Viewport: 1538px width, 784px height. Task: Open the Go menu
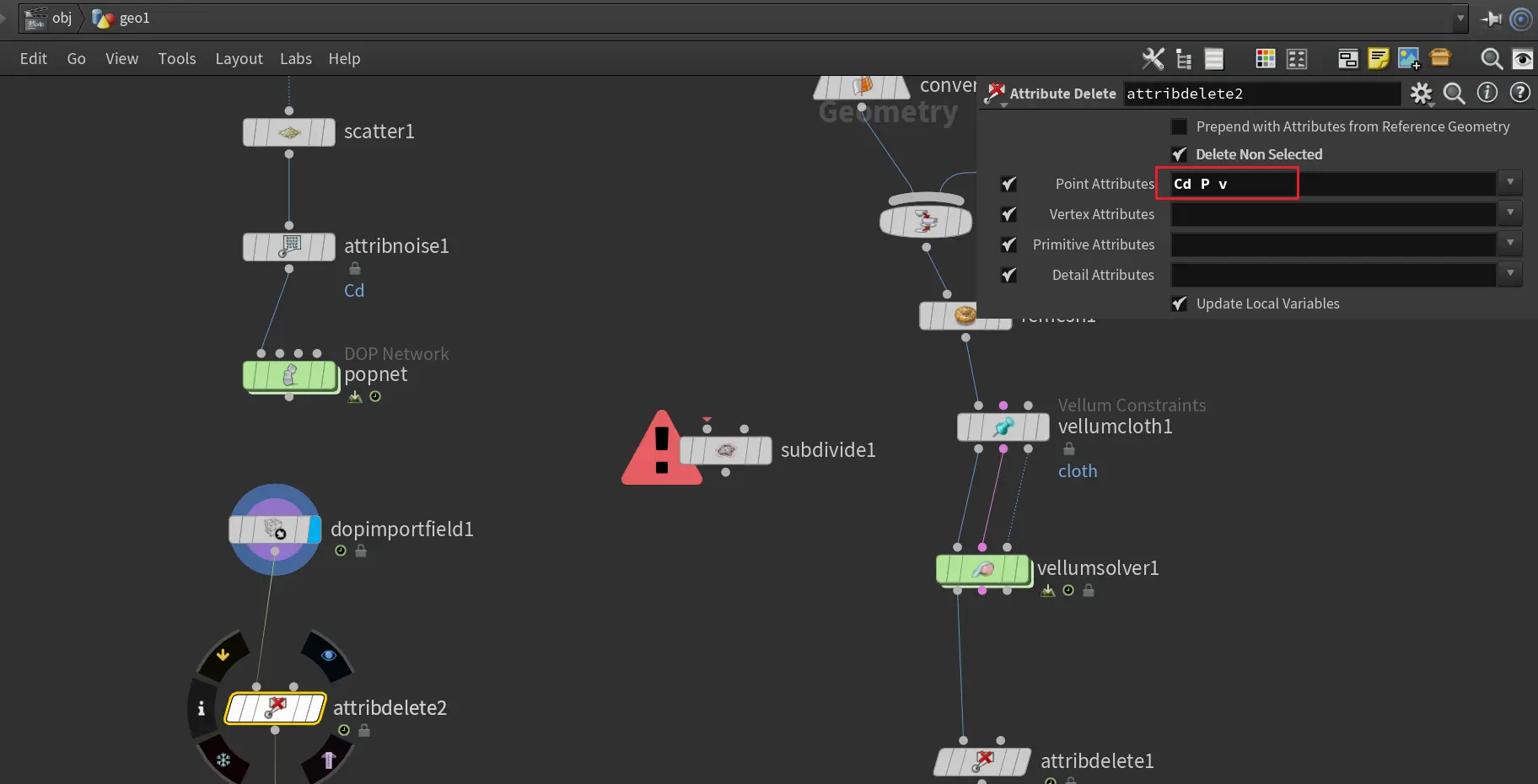pyautogui.click(x=76, y=58)
